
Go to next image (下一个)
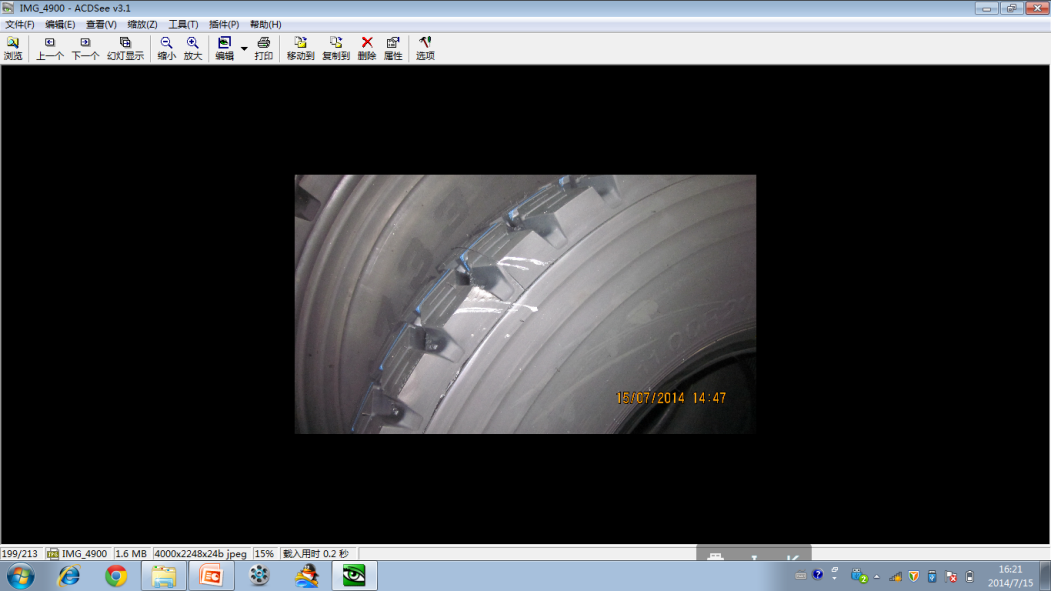85,48
